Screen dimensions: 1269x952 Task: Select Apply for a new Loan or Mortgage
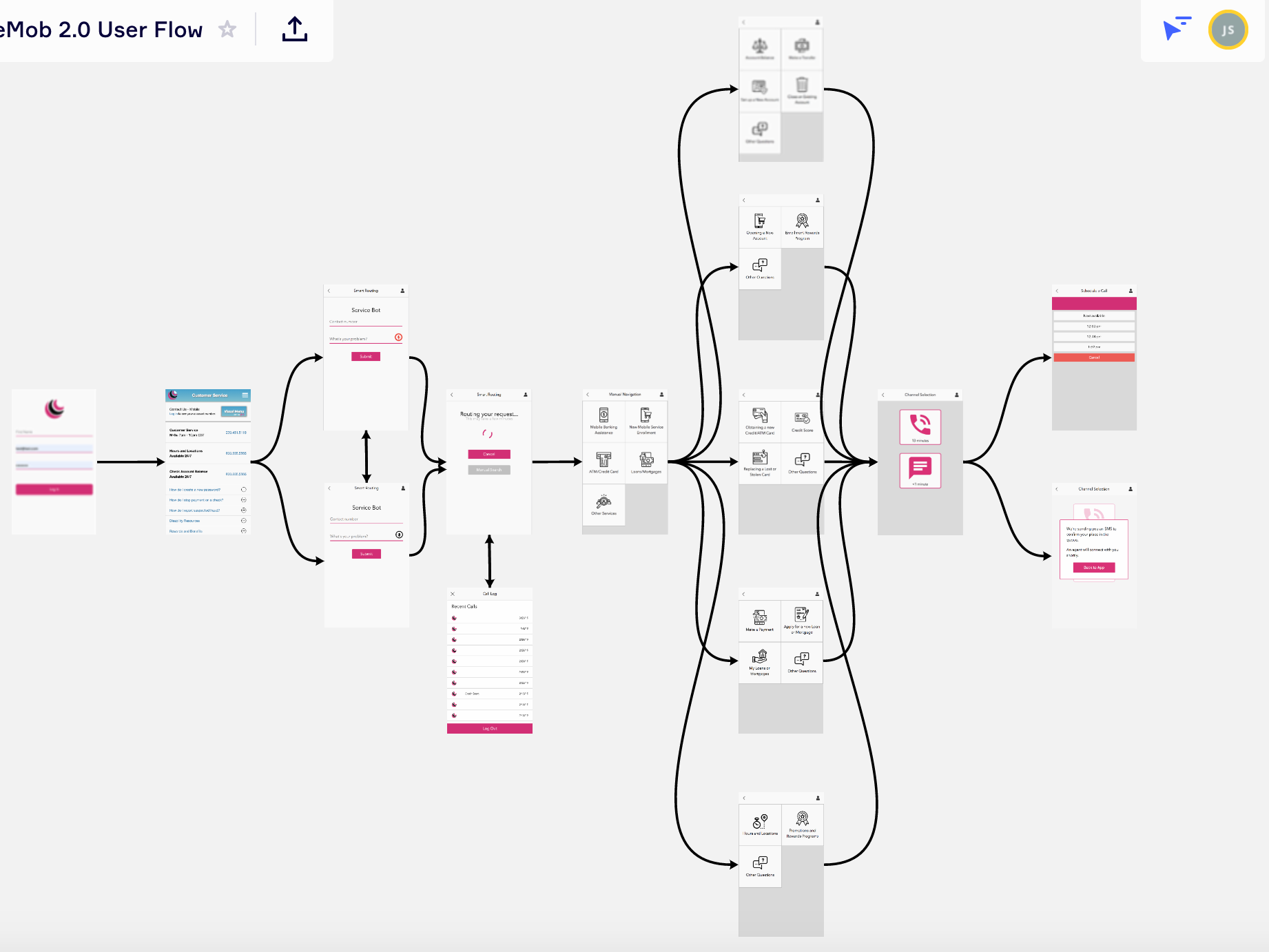(802, 621)
